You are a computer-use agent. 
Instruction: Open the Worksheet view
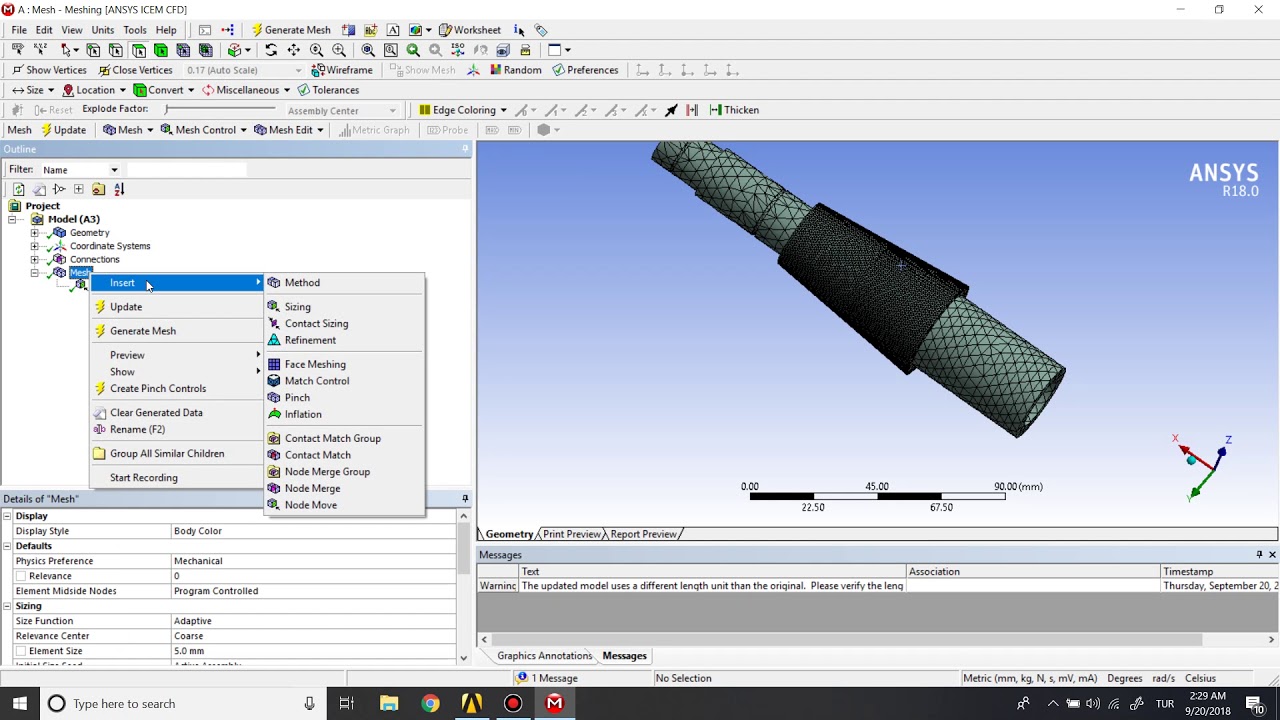tap(470, 30)
